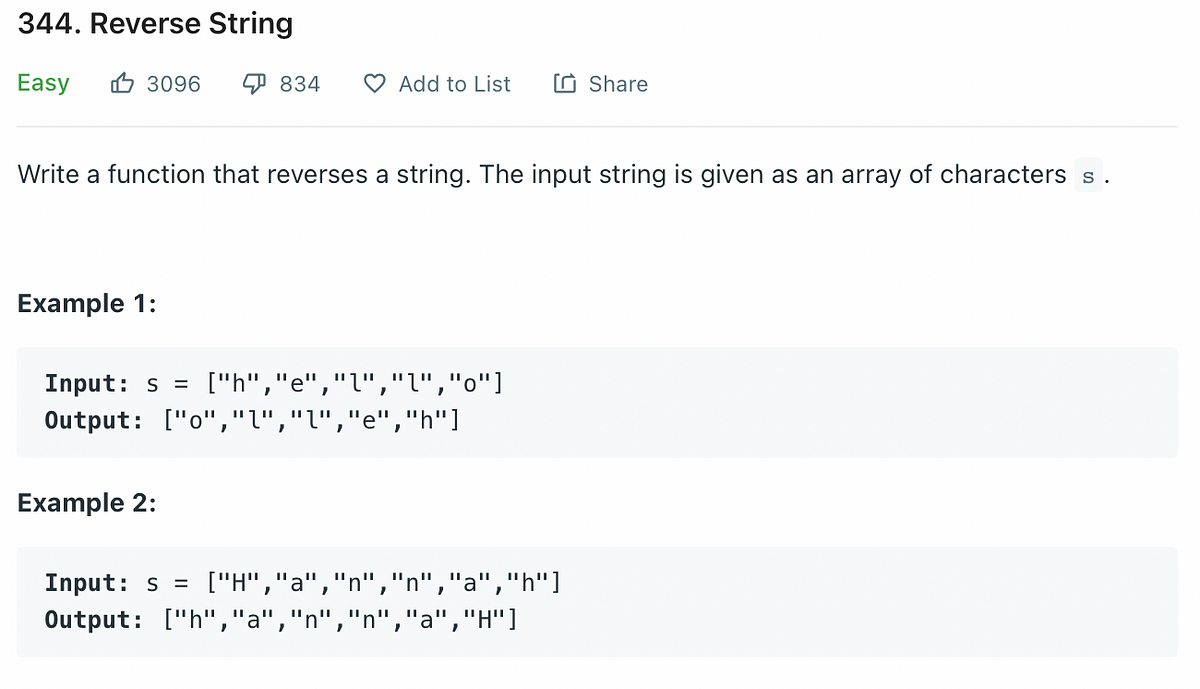Click the Share text link
Viewport: 1200px width, 689px height.
coord(618,84)
